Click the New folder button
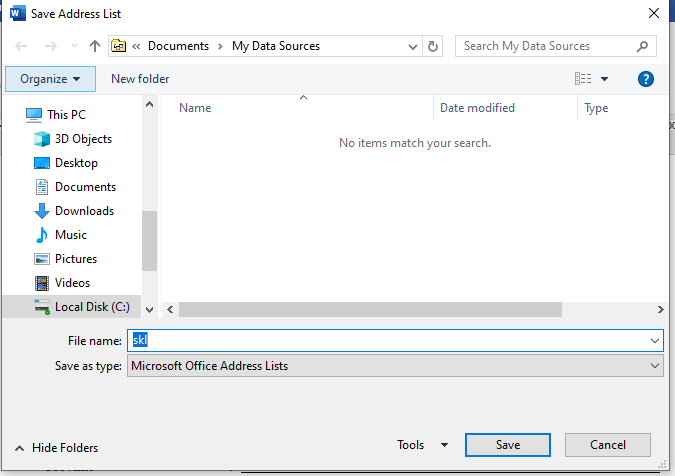 coord(140,79)
